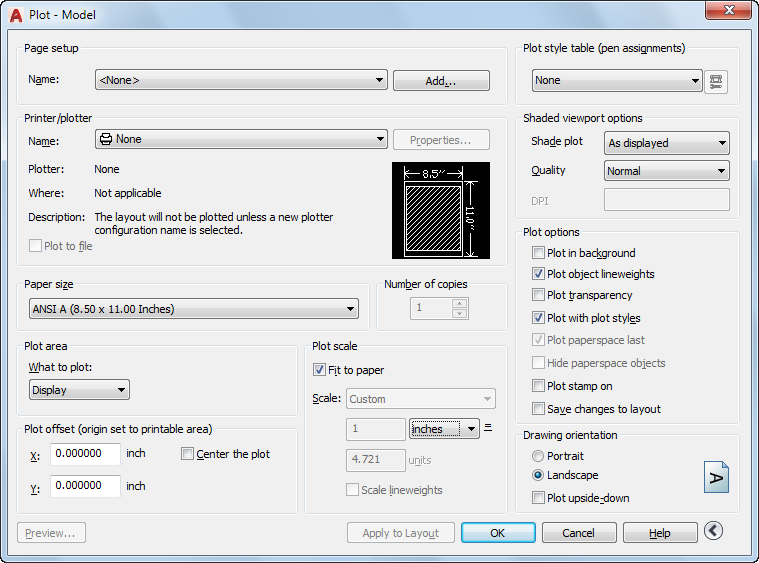This screenshot has height=563, width=759.
Task: Select the Portrait orientation radio button
Action: coord(539,456)
